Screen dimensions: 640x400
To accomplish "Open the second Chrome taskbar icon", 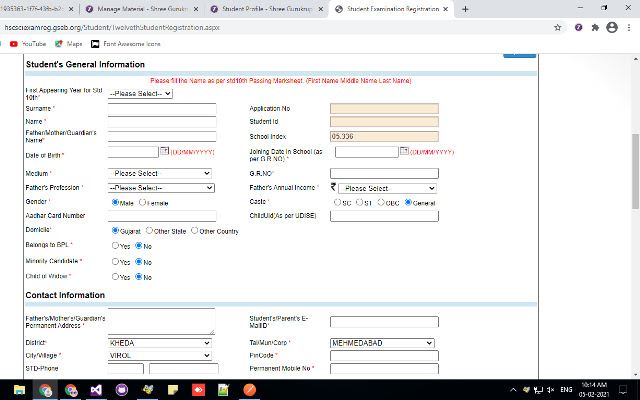I will 71,390.
